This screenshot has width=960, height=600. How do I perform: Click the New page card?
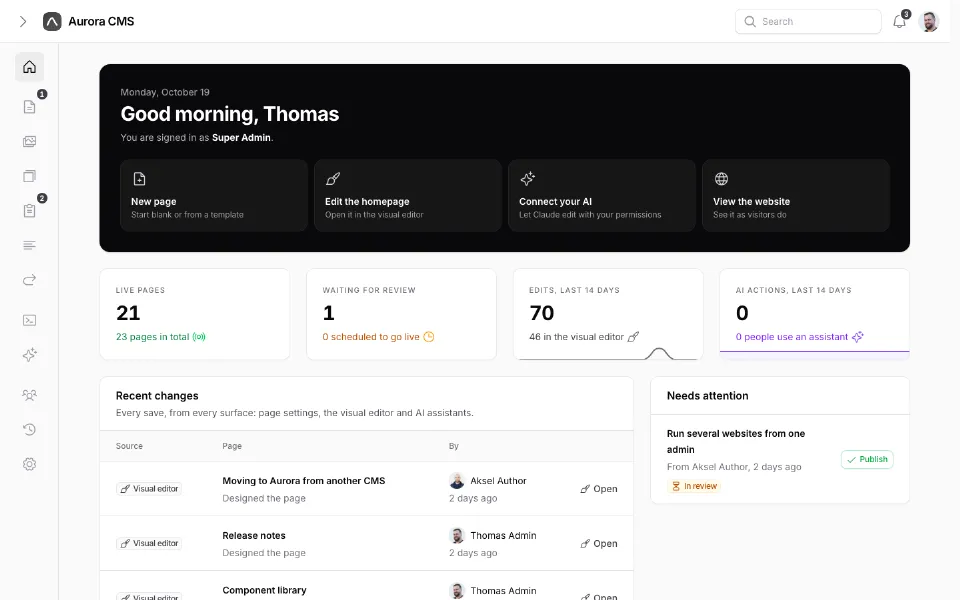214,195
